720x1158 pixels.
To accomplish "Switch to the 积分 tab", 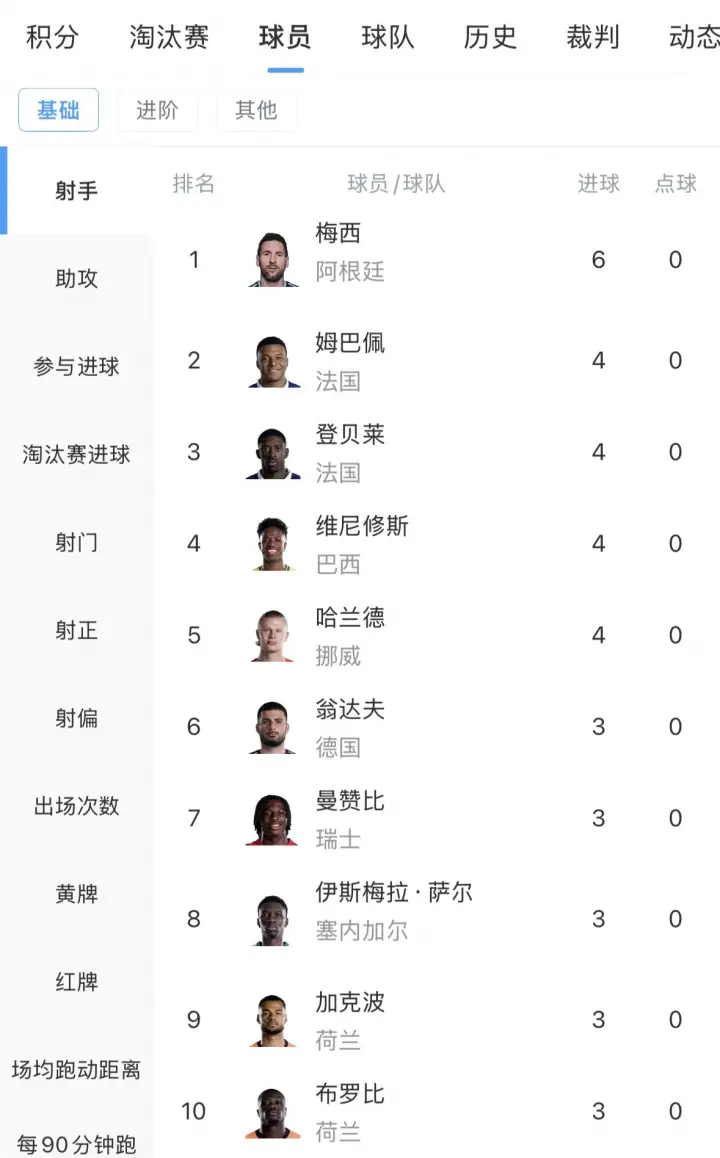I will tap(52, 37).
